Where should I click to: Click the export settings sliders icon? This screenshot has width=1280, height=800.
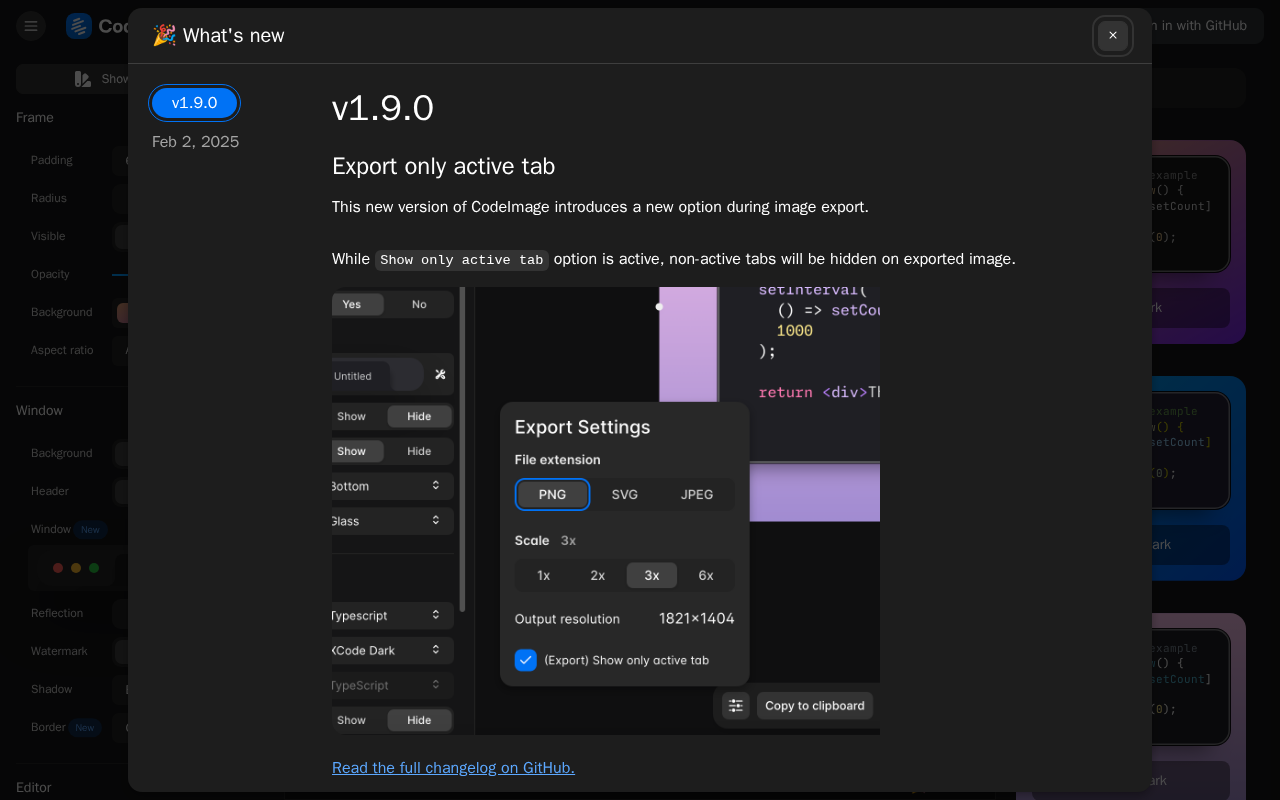(x=736, y=706)
